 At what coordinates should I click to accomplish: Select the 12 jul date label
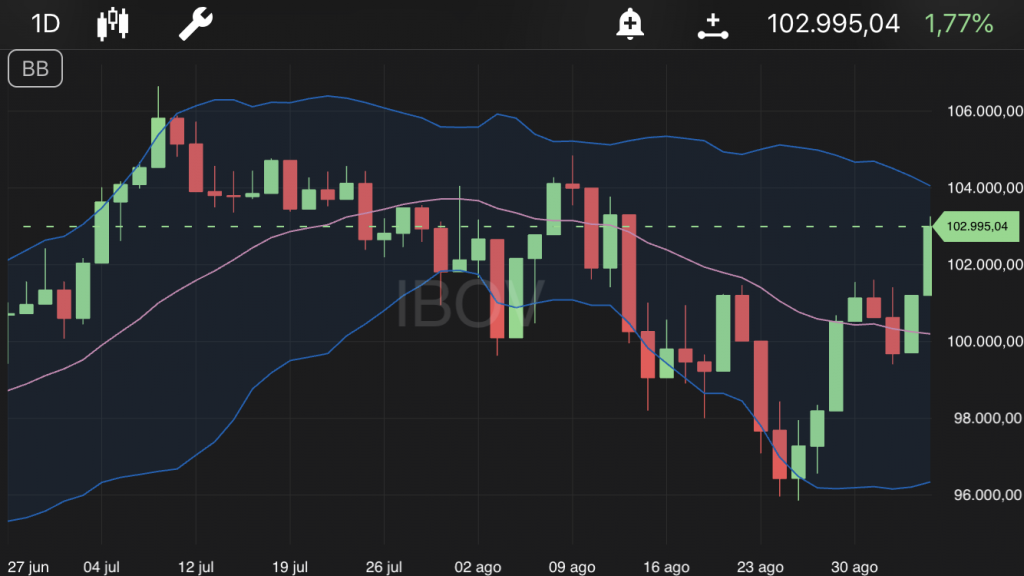[196, 567]
